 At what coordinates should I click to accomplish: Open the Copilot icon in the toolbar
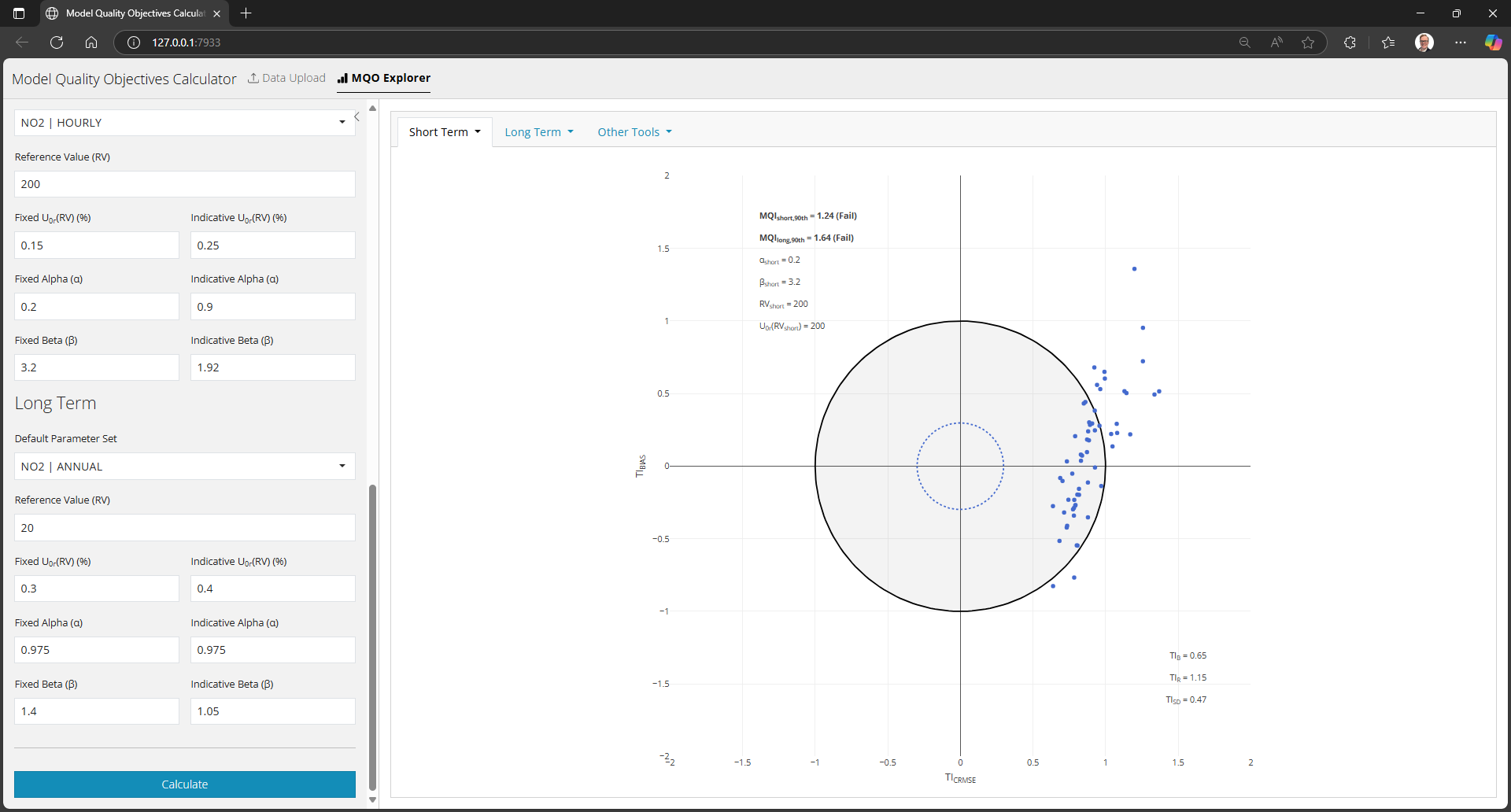click(1492, 42)
